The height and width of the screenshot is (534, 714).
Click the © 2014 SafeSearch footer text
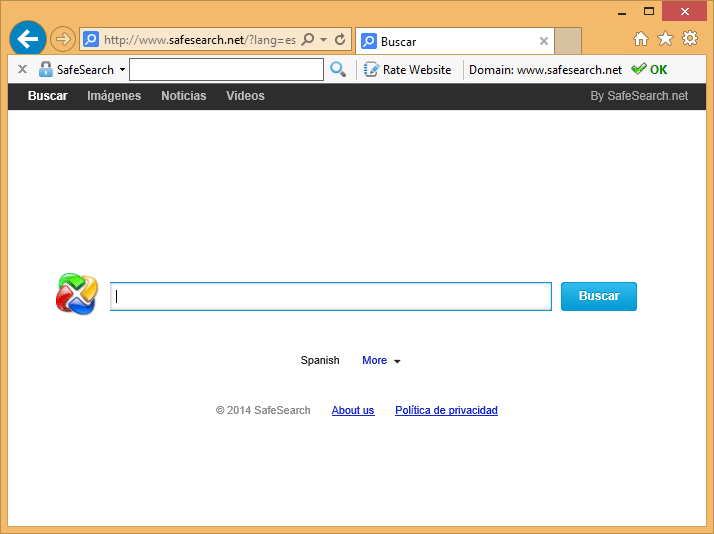(x=263, y=410)
